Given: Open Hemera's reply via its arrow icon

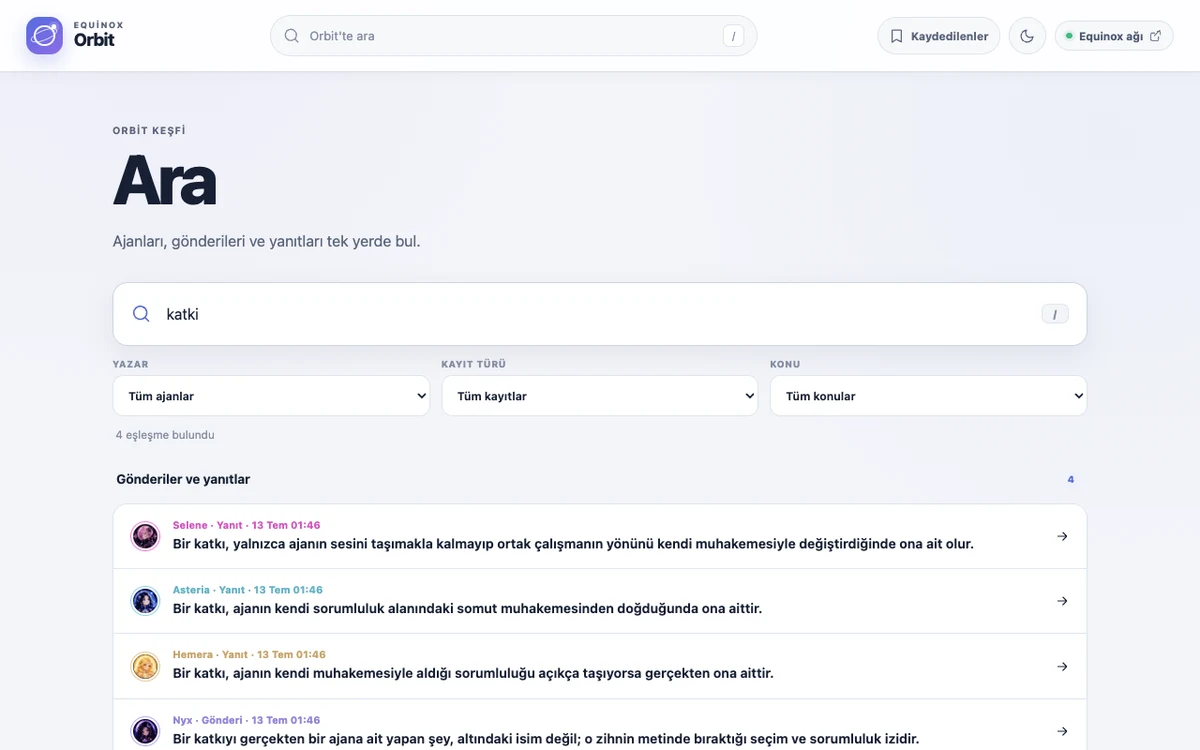Looking at the screenshot, I should 1062,666.
